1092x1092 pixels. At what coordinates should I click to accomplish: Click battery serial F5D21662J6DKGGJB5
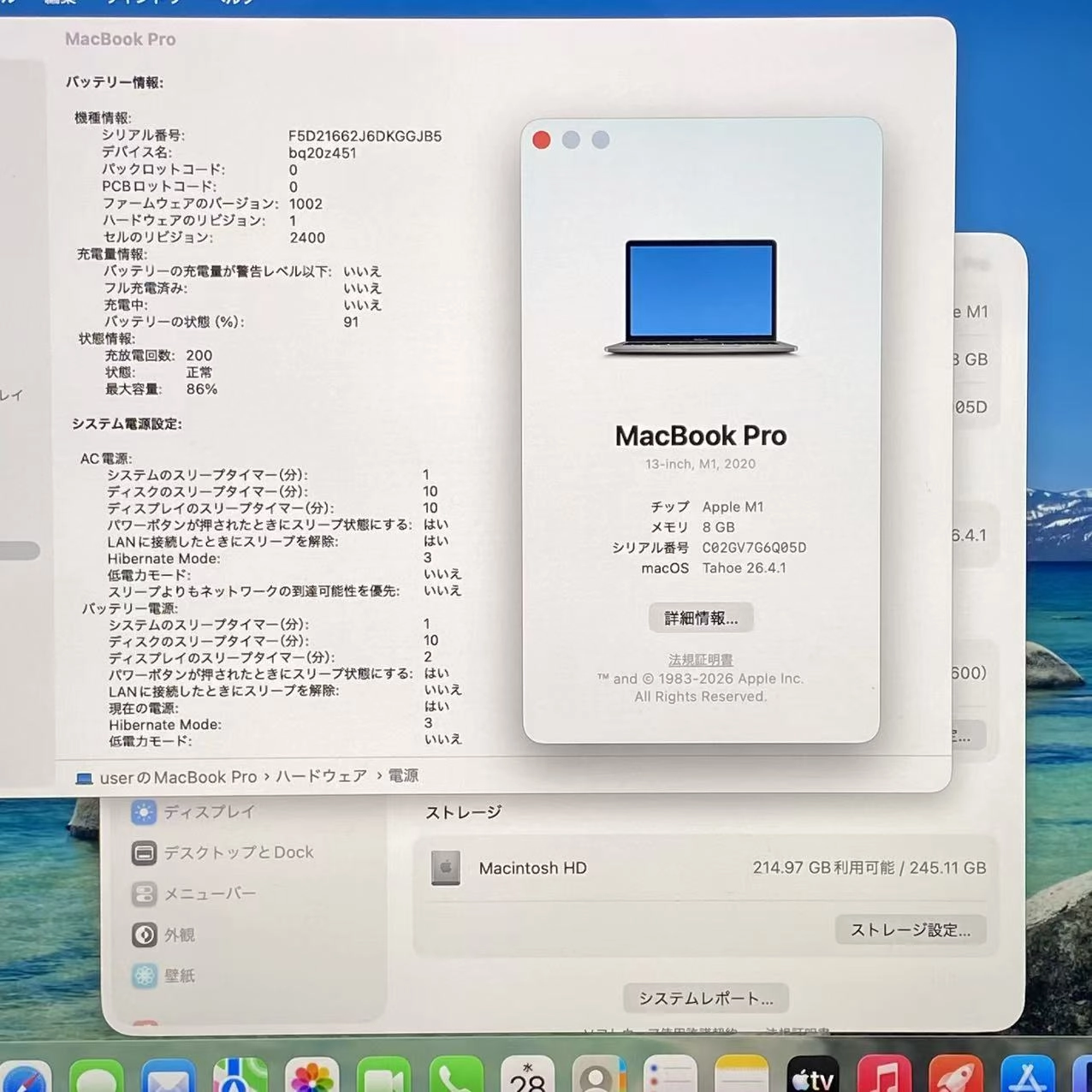coord(365,136)
